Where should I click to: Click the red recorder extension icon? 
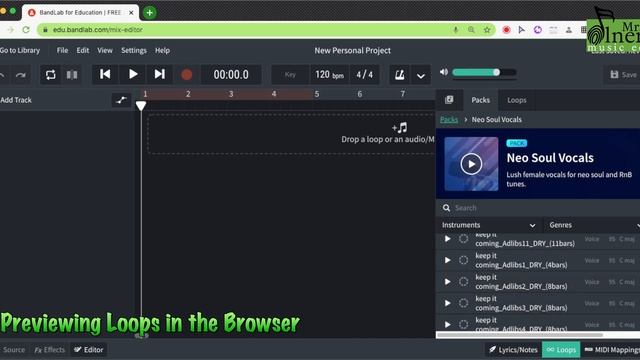click(x=507, y=30)
